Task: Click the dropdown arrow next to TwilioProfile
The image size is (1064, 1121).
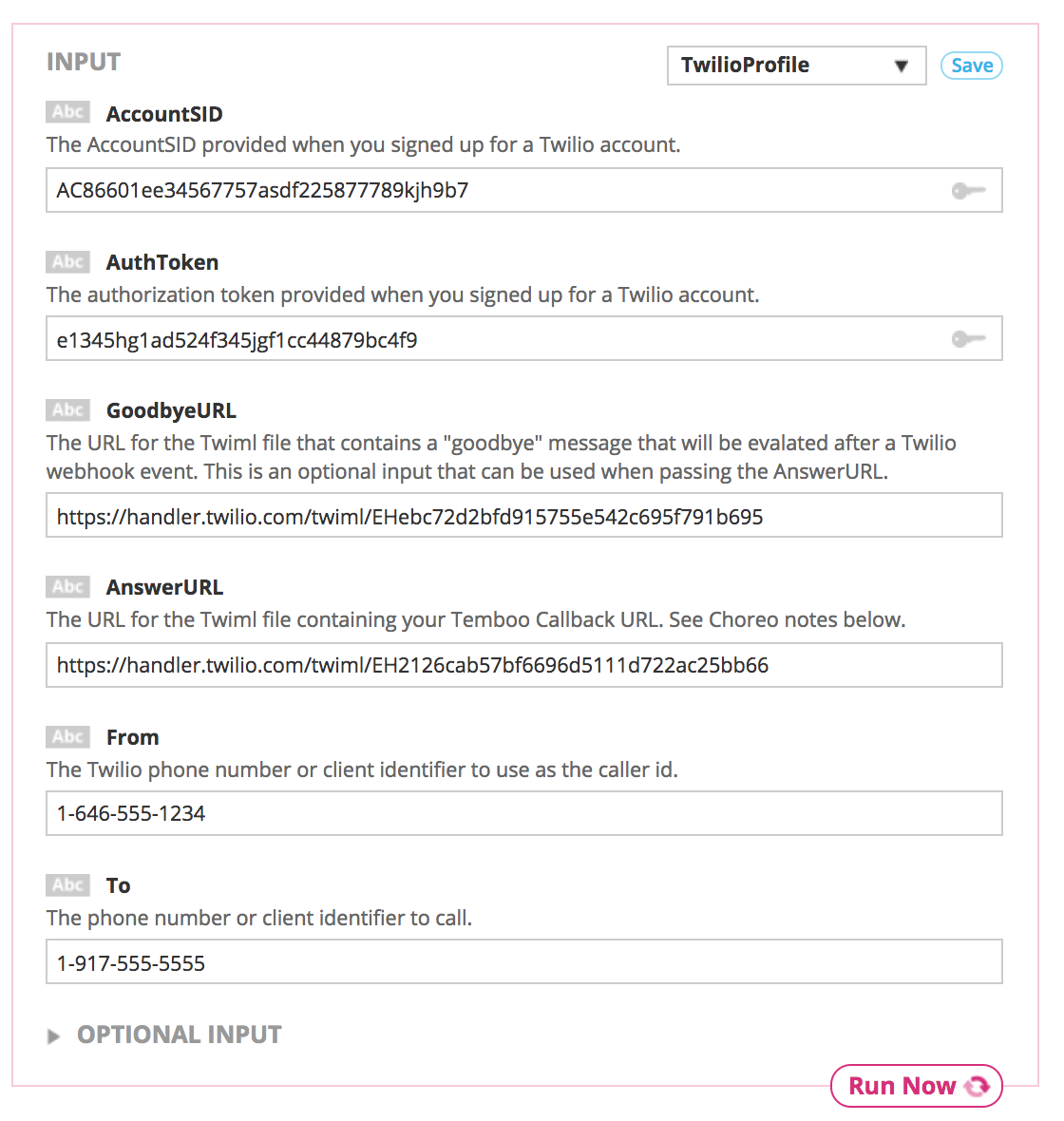Action: pos(902,66)
